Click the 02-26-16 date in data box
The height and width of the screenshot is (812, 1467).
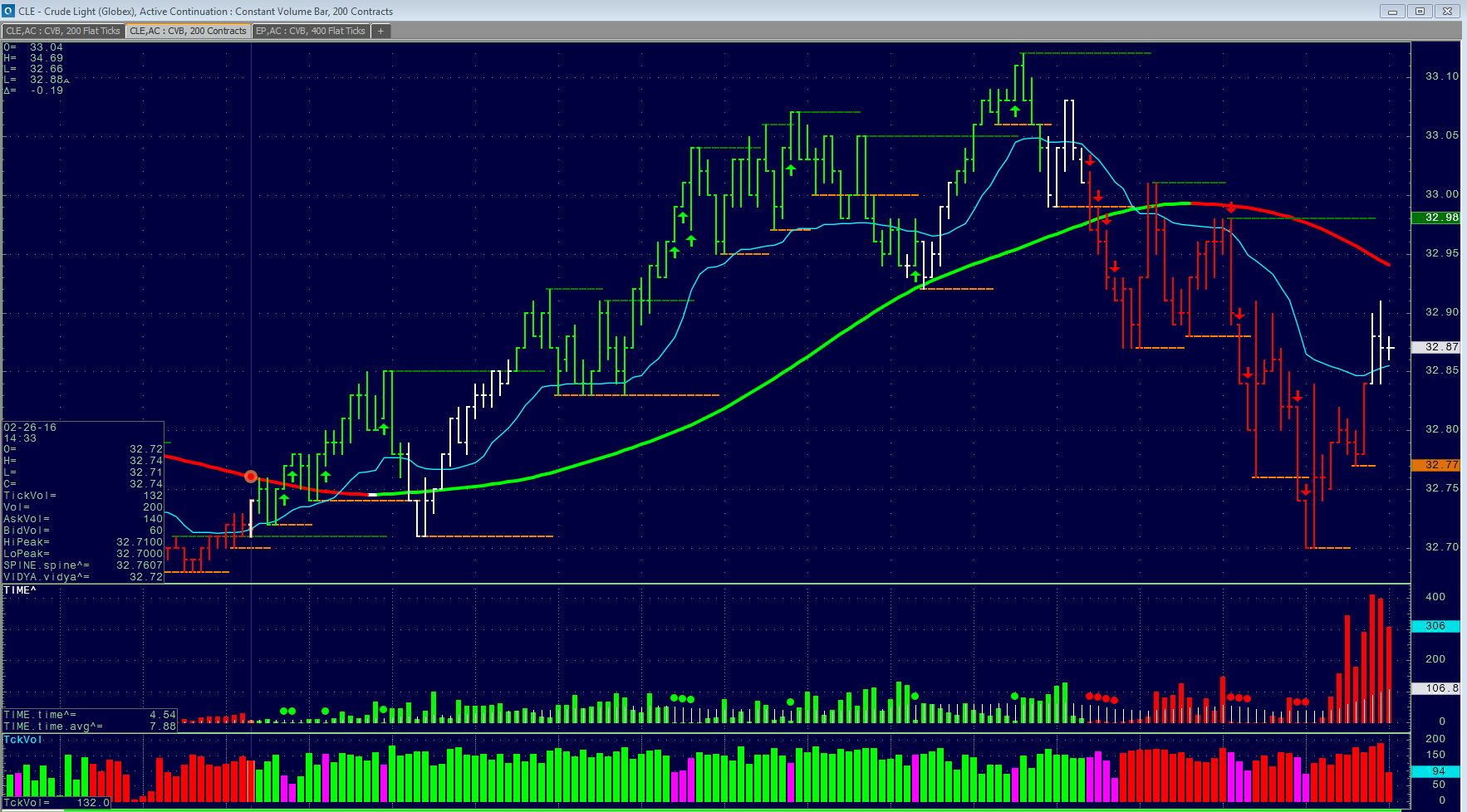click(30, 428)
